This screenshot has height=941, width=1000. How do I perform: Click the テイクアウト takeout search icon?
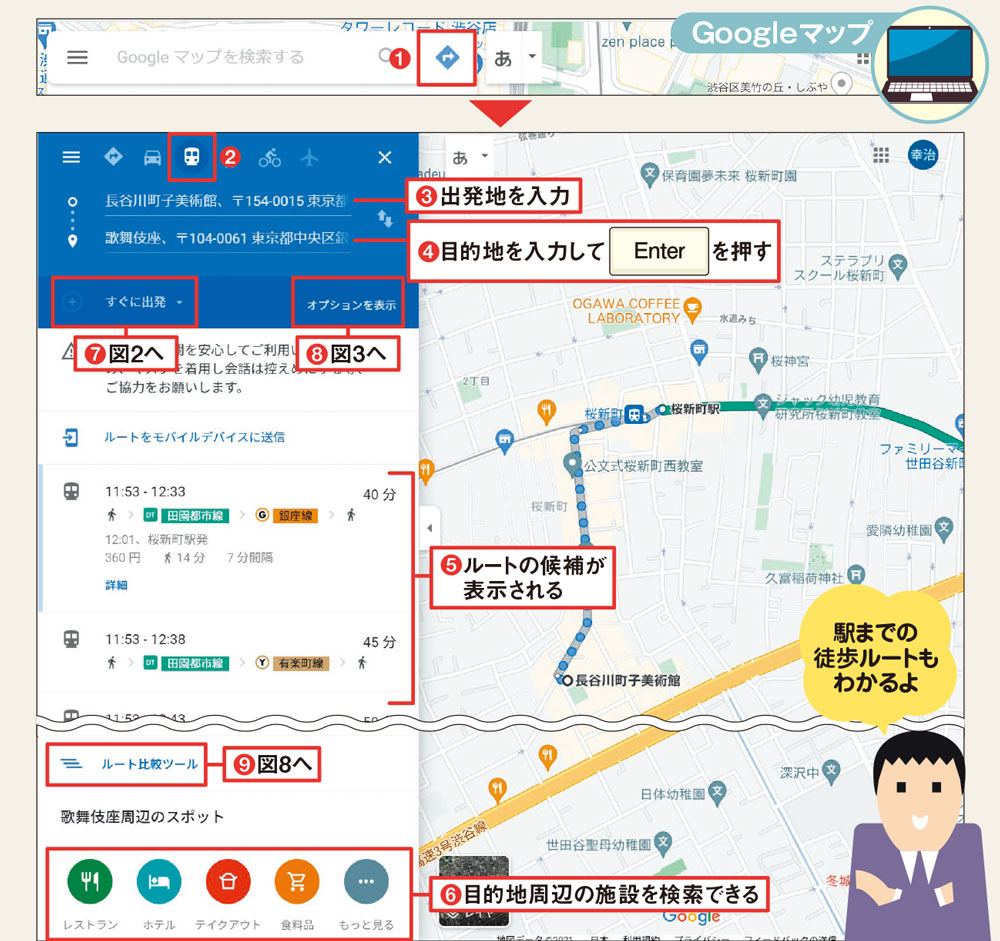pos(228,882)
